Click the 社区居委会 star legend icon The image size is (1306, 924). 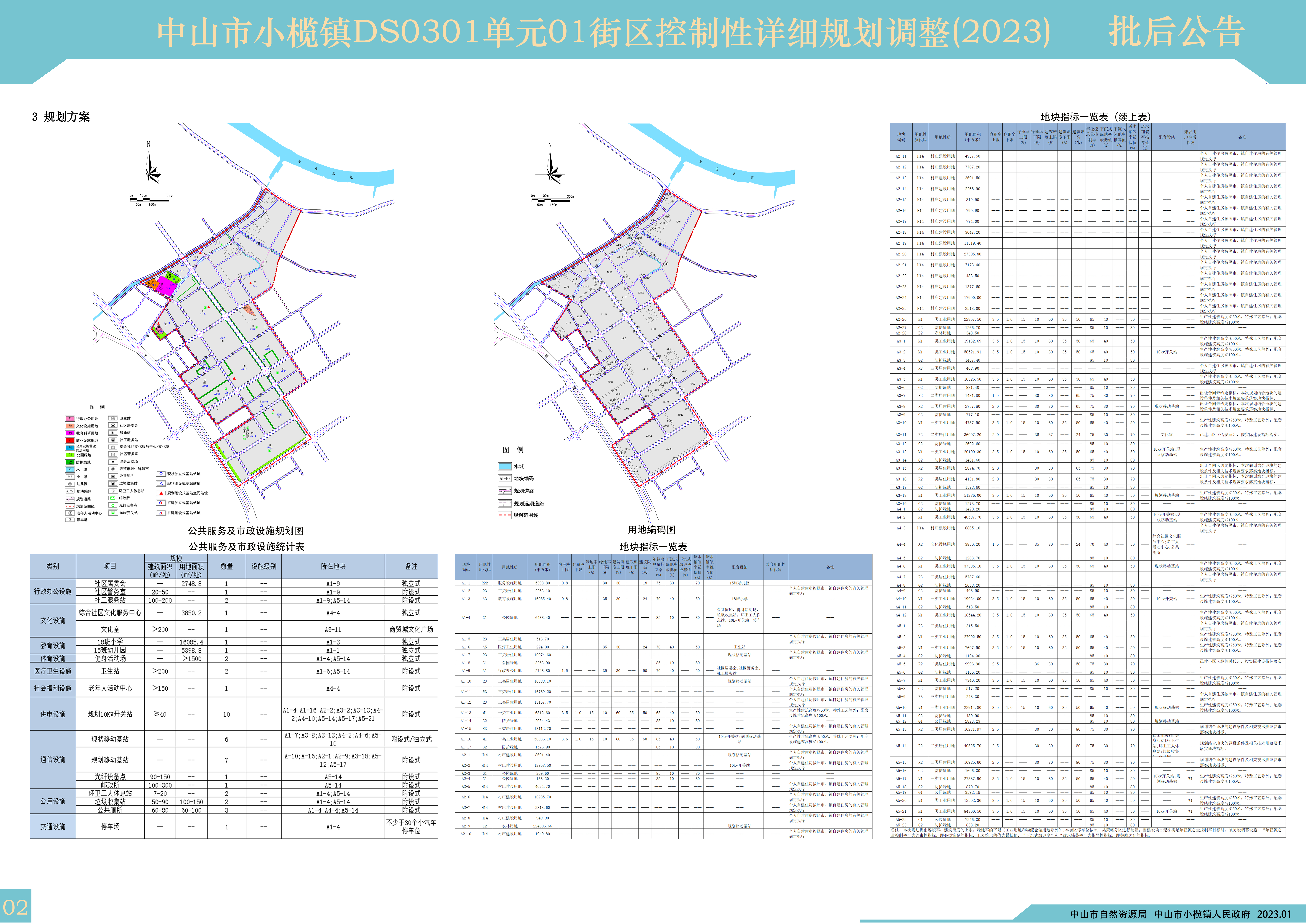(x=113, y=426)
